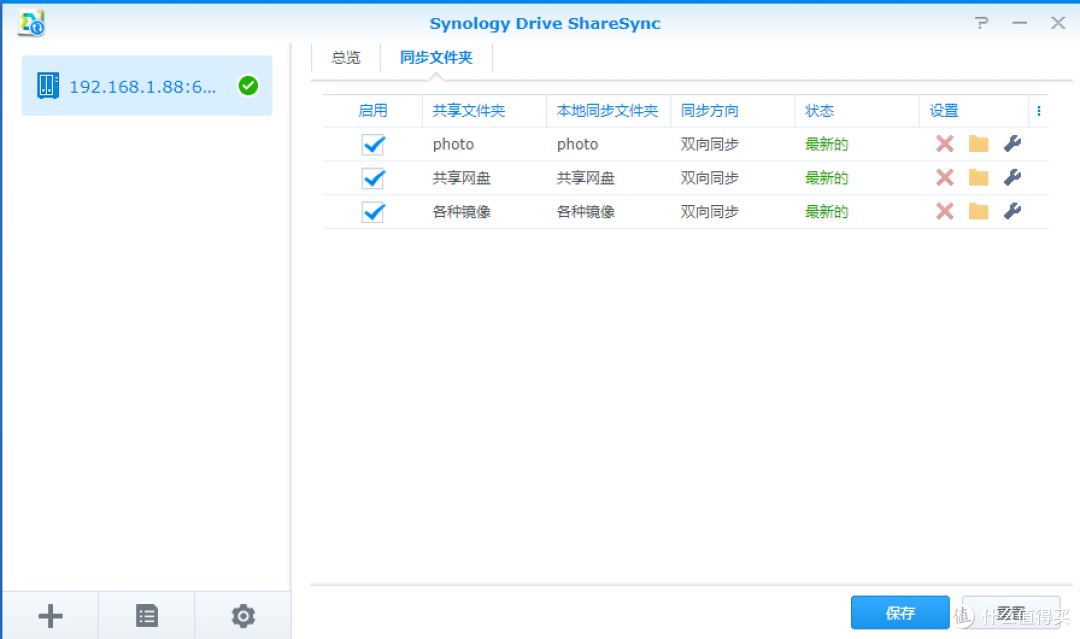Open help with the question mark
This screenshot has height=639, width=1080.
tap(982, 23)
